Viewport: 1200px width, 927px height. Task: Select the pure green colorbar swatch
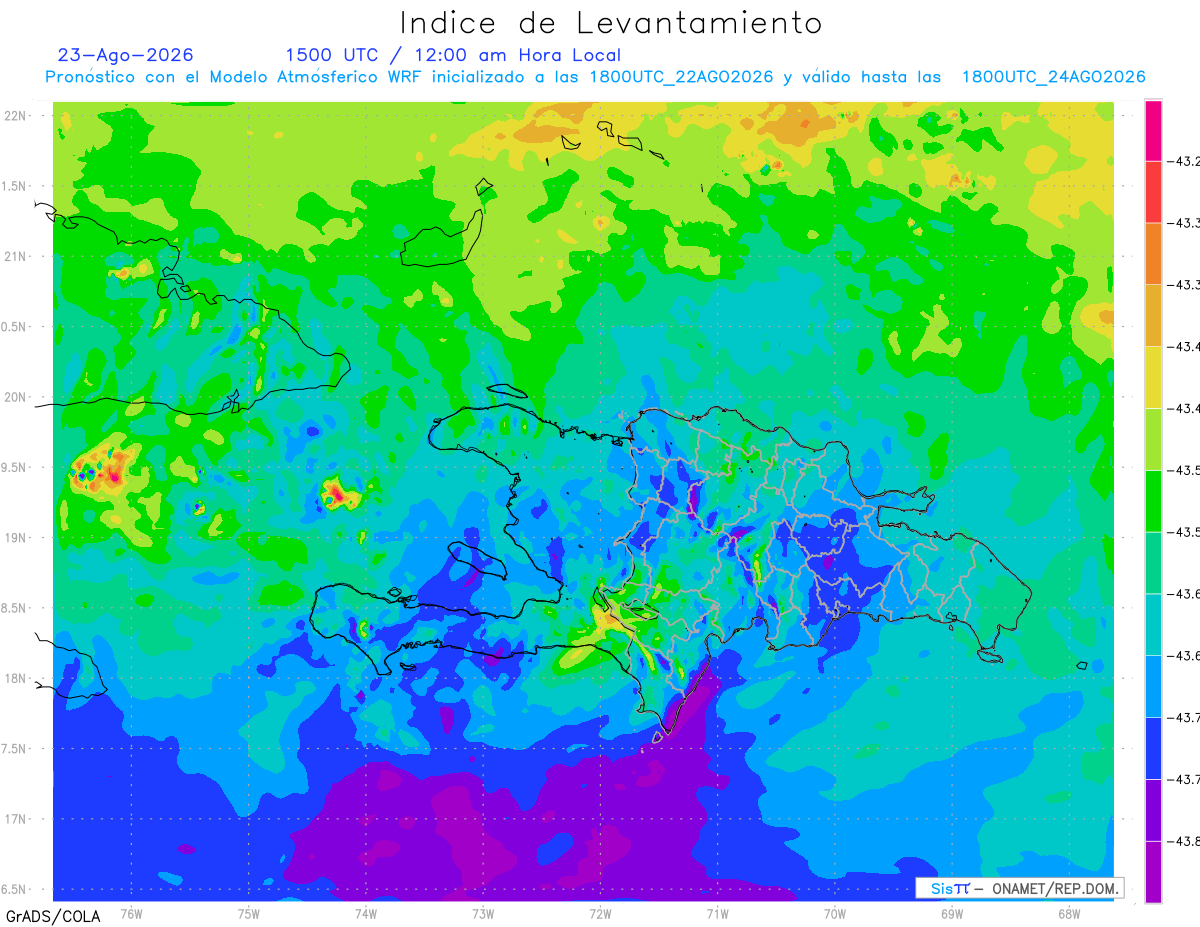coord(1153,500)
